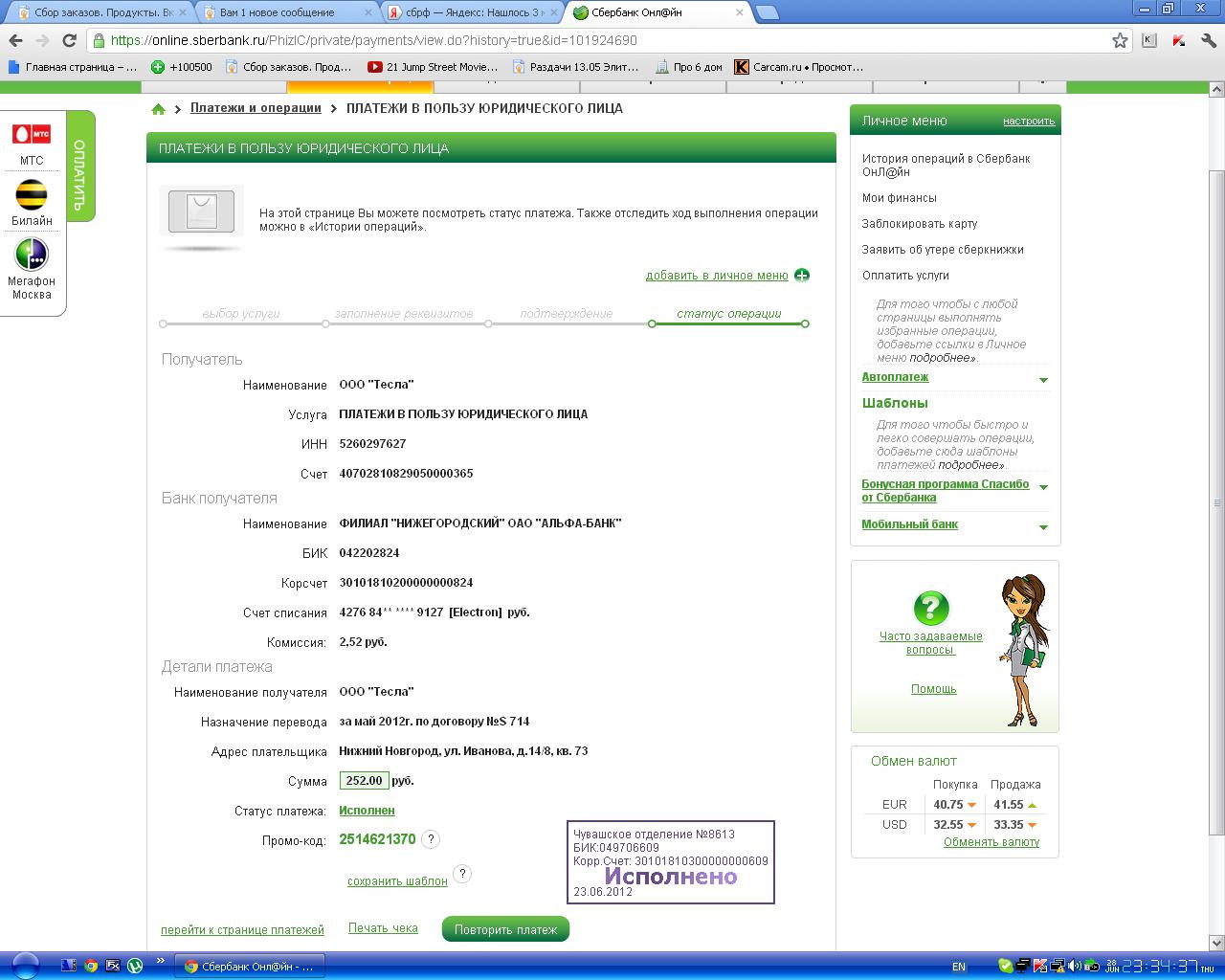1225x980 pixels.
Task: Click the Sberbank Online taskbar button
Action: (x=252, y=967)
